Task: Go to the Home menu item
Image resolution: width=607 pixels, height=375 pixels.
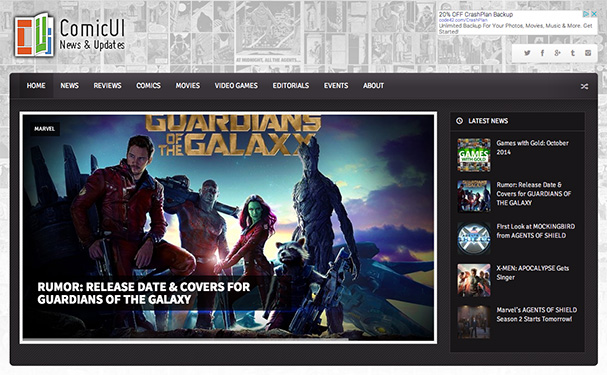Action: (36, 86)
